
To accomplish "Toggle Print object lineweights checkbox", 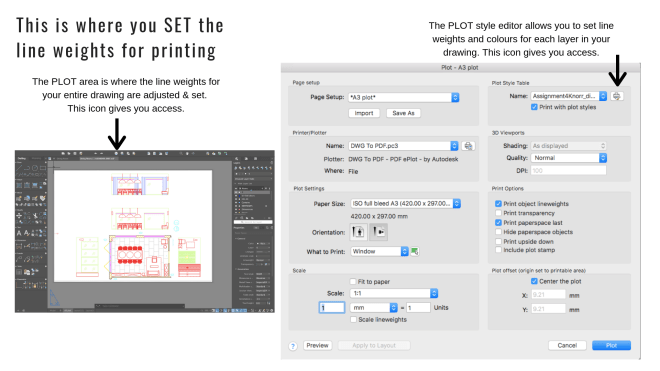I will click(x=498, y=204).
